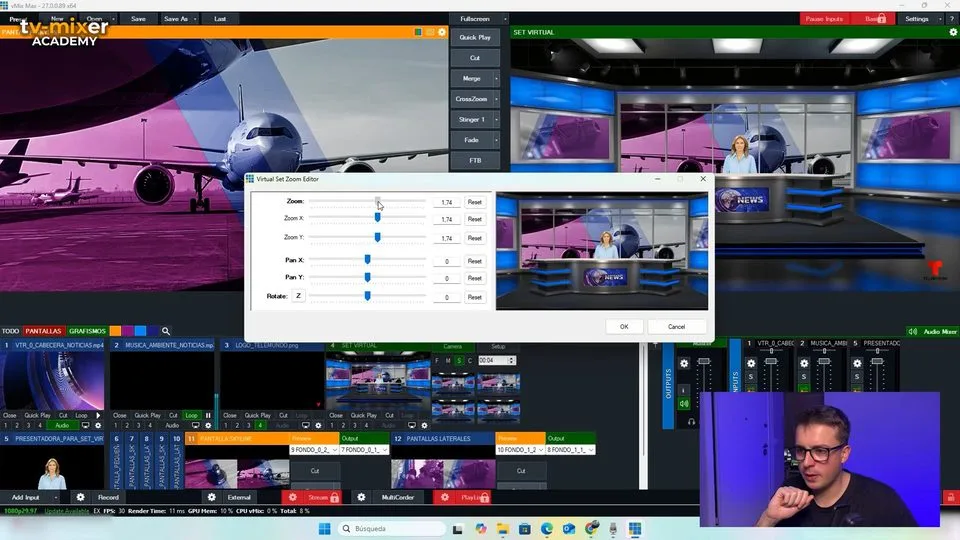Expand the Save As dropdown arrow

click(x=195, y=19)
